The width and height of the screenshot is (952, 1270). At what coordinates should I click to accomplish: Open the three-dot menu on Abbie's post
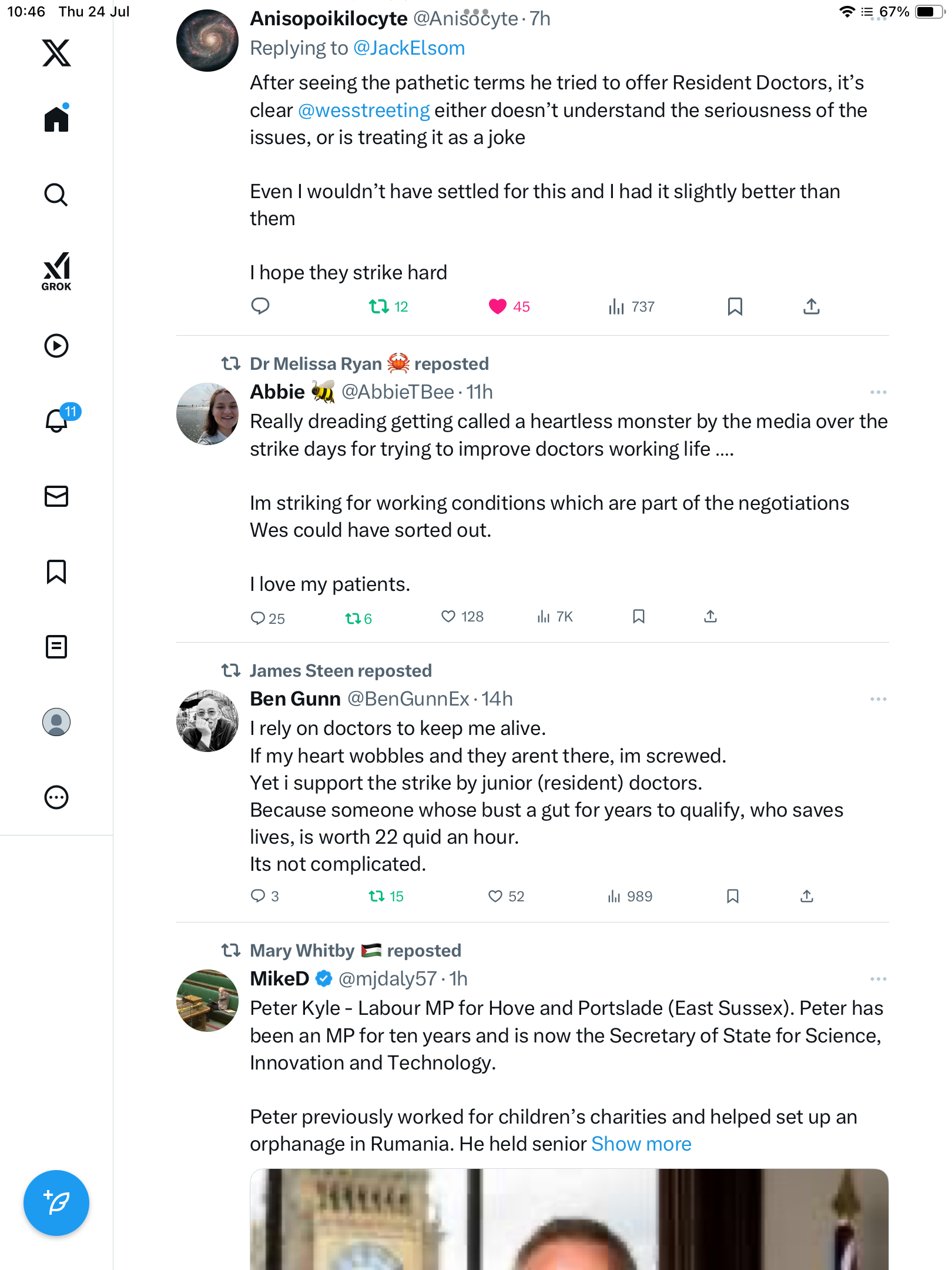pyautogui.click(x=878, y=392)
